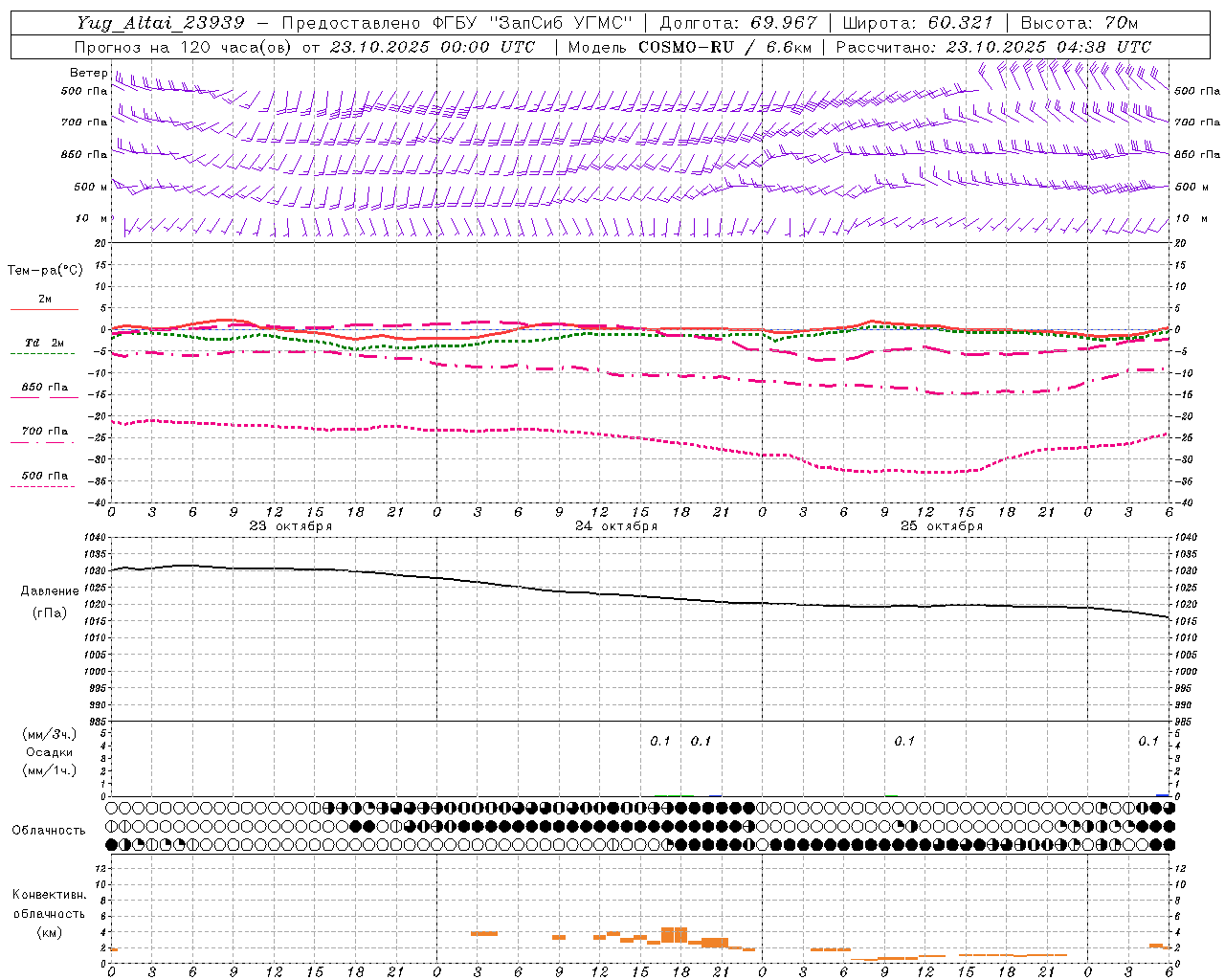Click the date label 24 октября

click(x=616, y=526)
